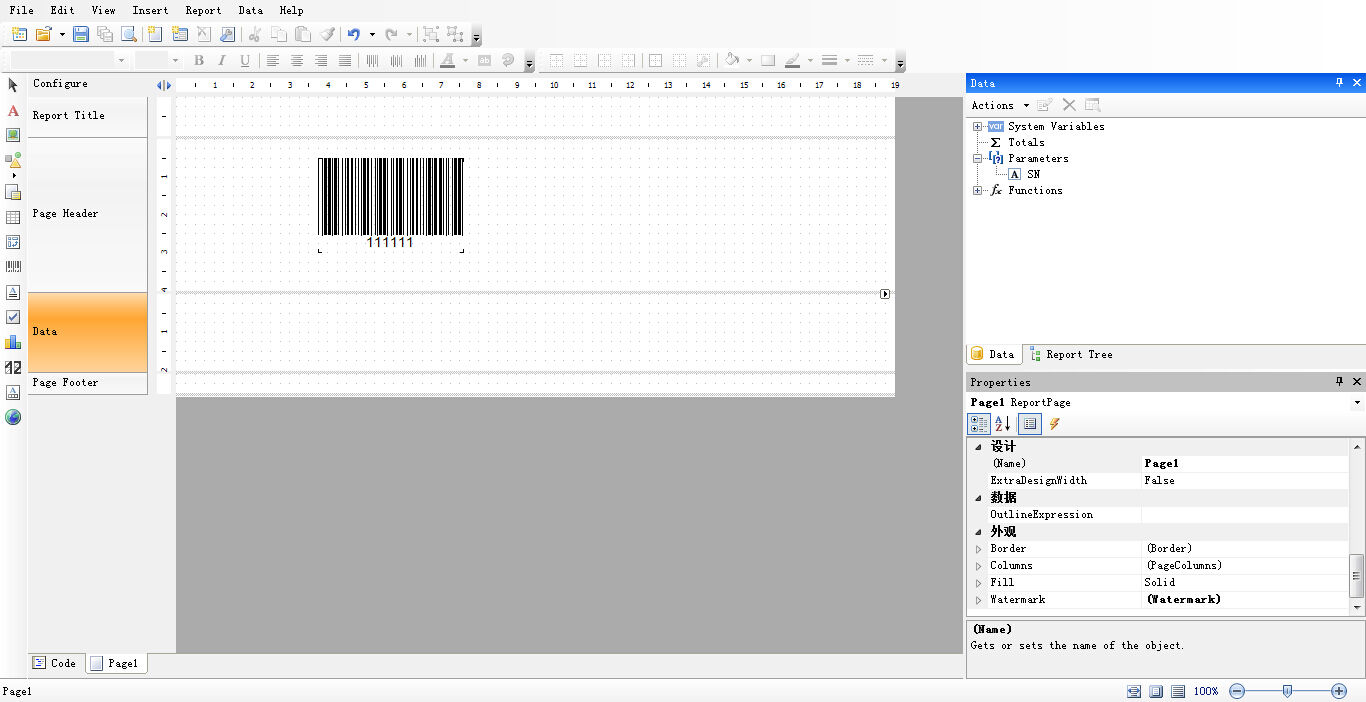
Task: Click the Undo arrow icon
Action: click(353, 34)
